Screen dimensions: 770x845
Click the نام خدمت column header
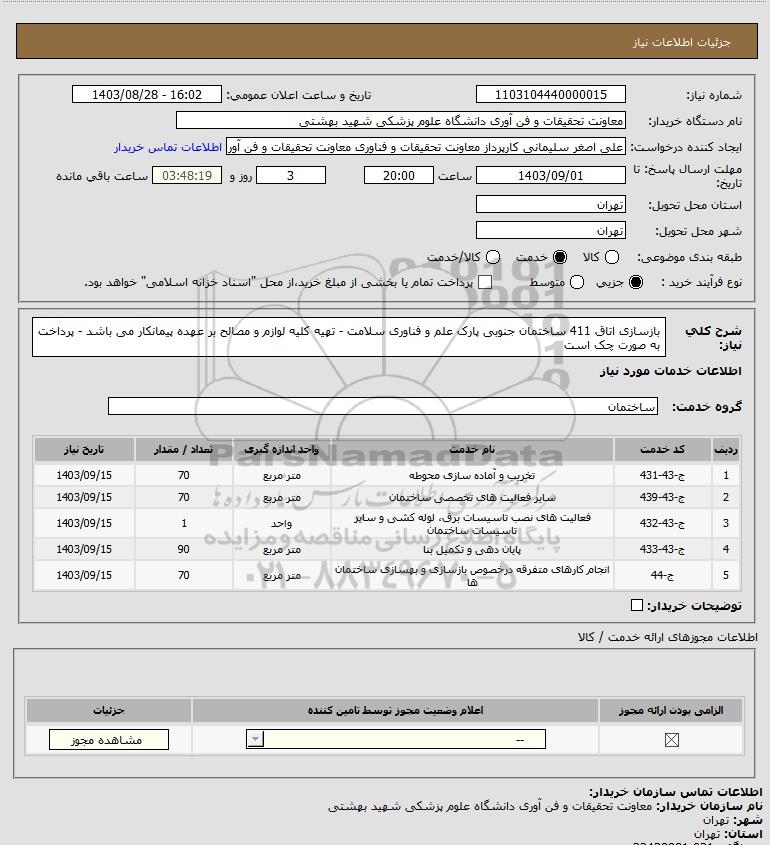point(472,449)
